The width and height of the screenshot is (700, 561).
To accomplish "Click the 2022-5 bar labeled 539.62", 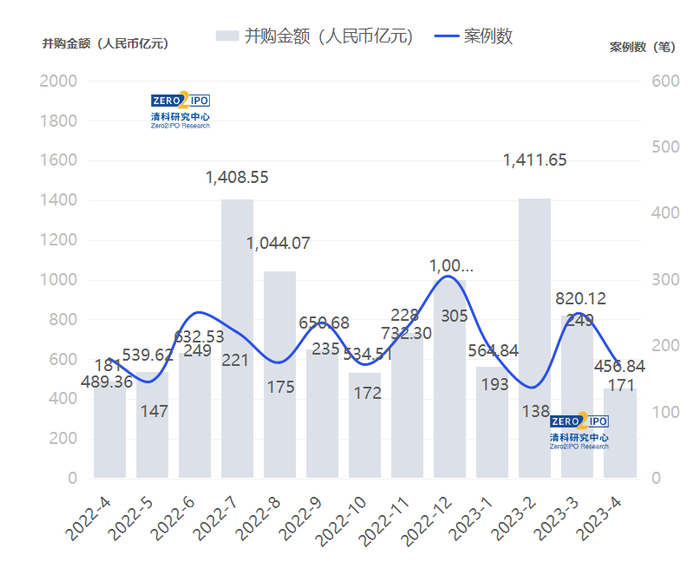I will pyautogui.click(x=152, y=425).
